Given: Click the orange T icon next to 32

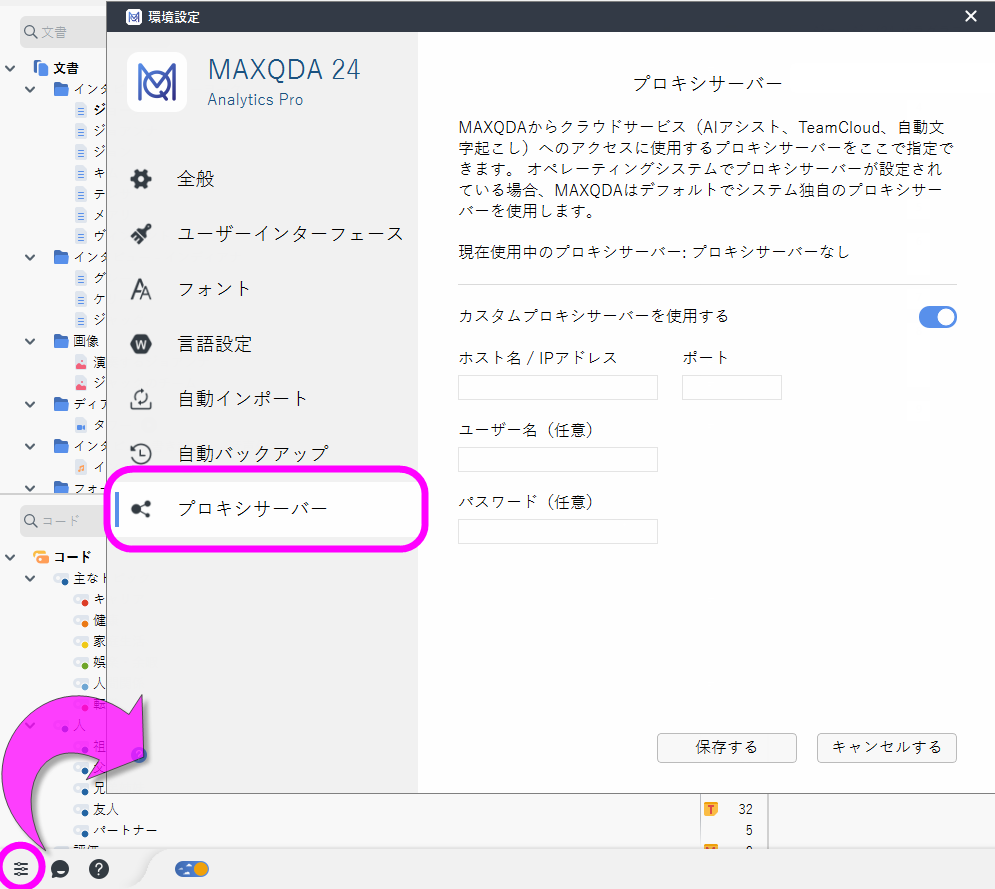Looking at the screenshot, I should (x=711, y=809).
